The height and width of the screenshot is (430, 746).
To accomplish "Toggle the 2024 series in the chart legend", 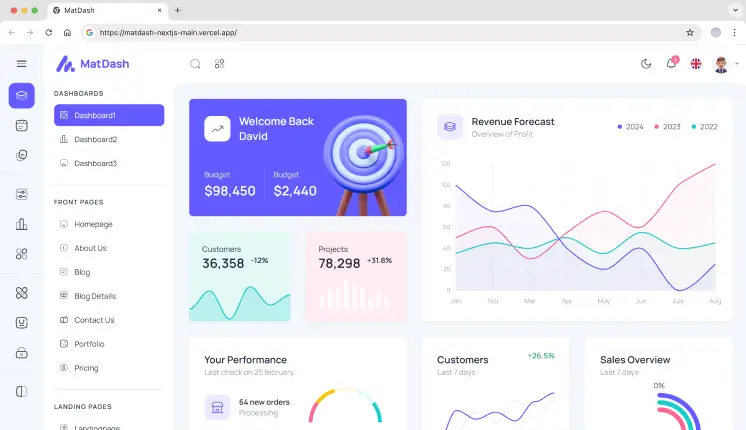I will [x=630, y=127].
